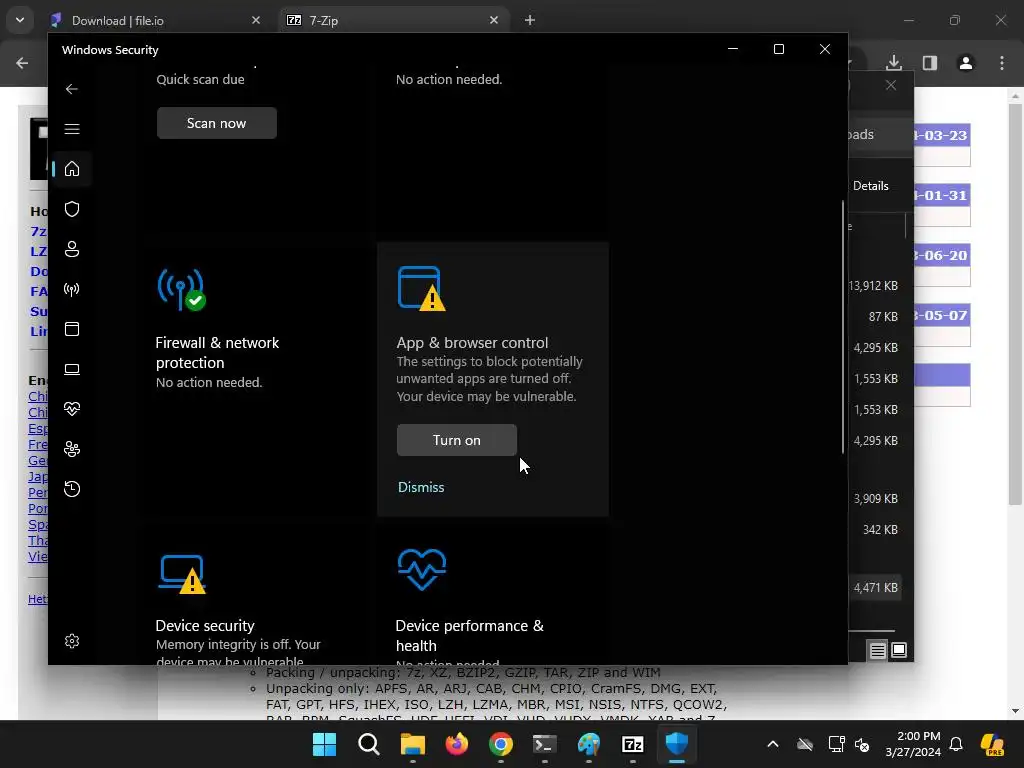Open Firewall & network protection heading
Viewport: 1024px width, 768px height.
coord(217,353)
